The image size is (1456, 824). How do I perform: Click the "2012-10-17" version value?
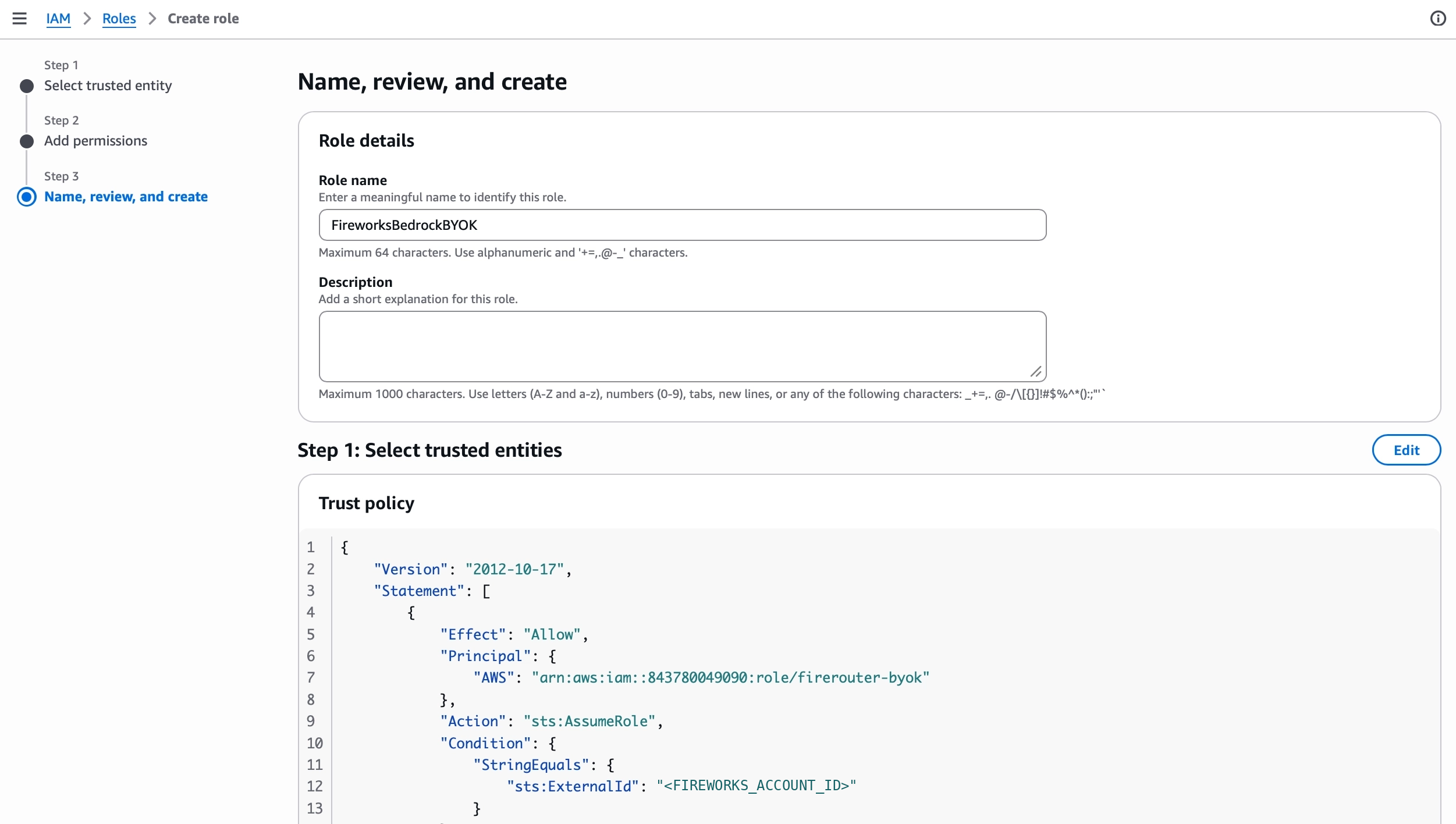(x=514, y=569)
